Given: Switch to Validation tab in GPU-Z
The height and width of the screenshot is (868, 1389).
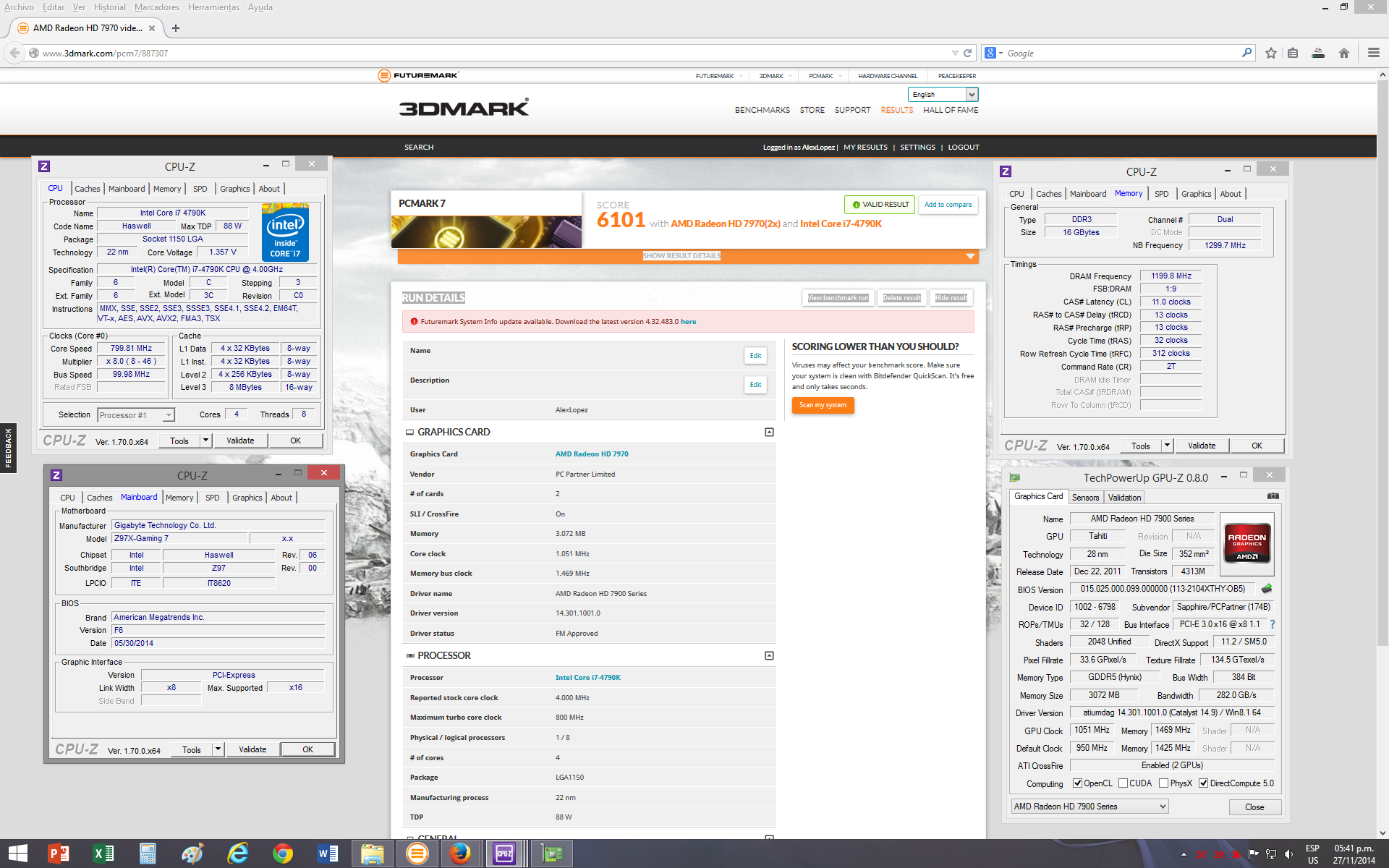Looking at the screenshot, I should click(1124, 498).
